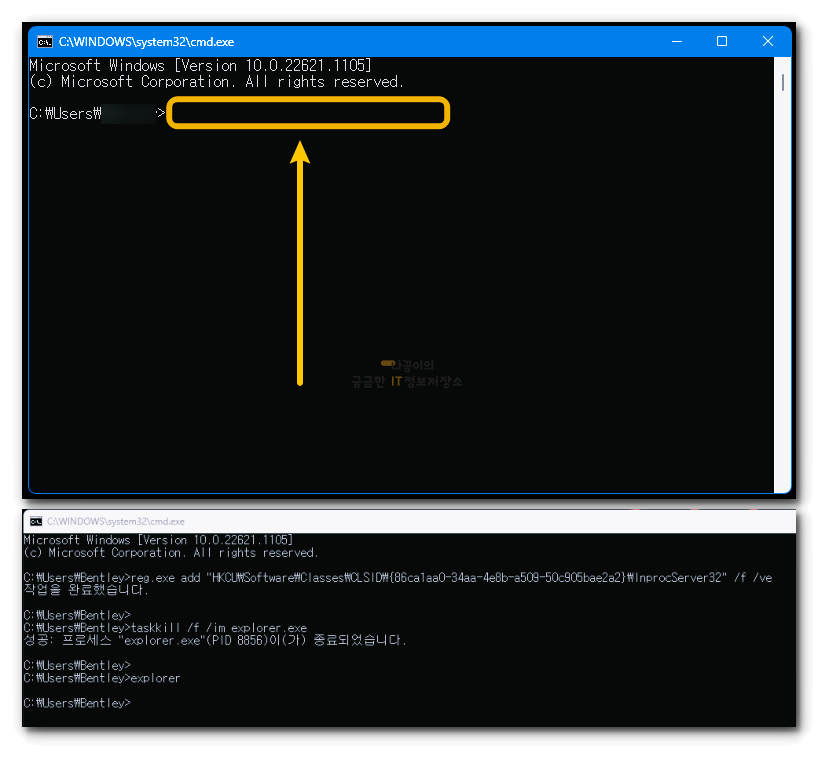Click the scrollbar thumb in top cmd window
The image size is (826, 757).
click(x=783, y=83)
